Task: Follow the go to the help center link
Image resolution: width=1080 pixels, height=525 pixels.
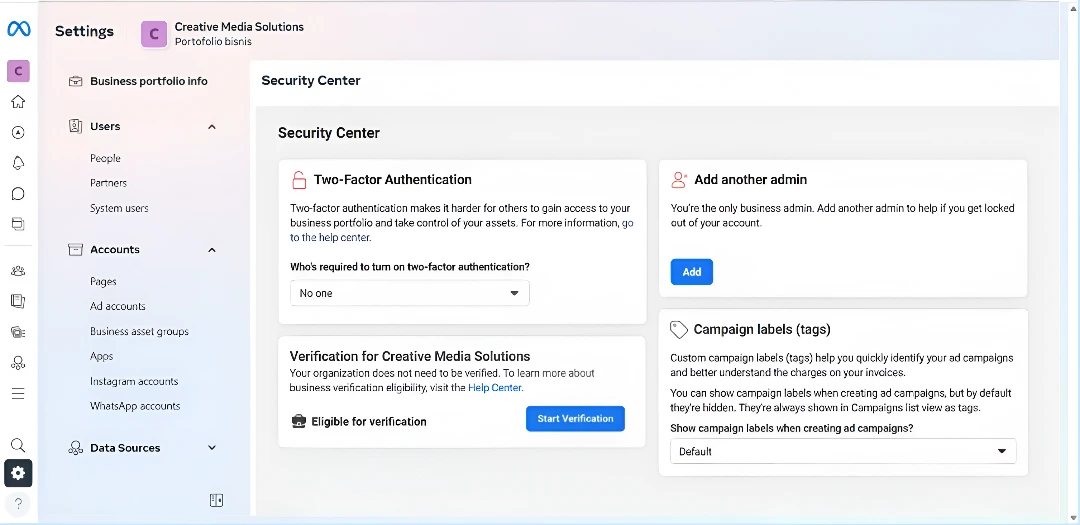Action: [x=461, y=230]
